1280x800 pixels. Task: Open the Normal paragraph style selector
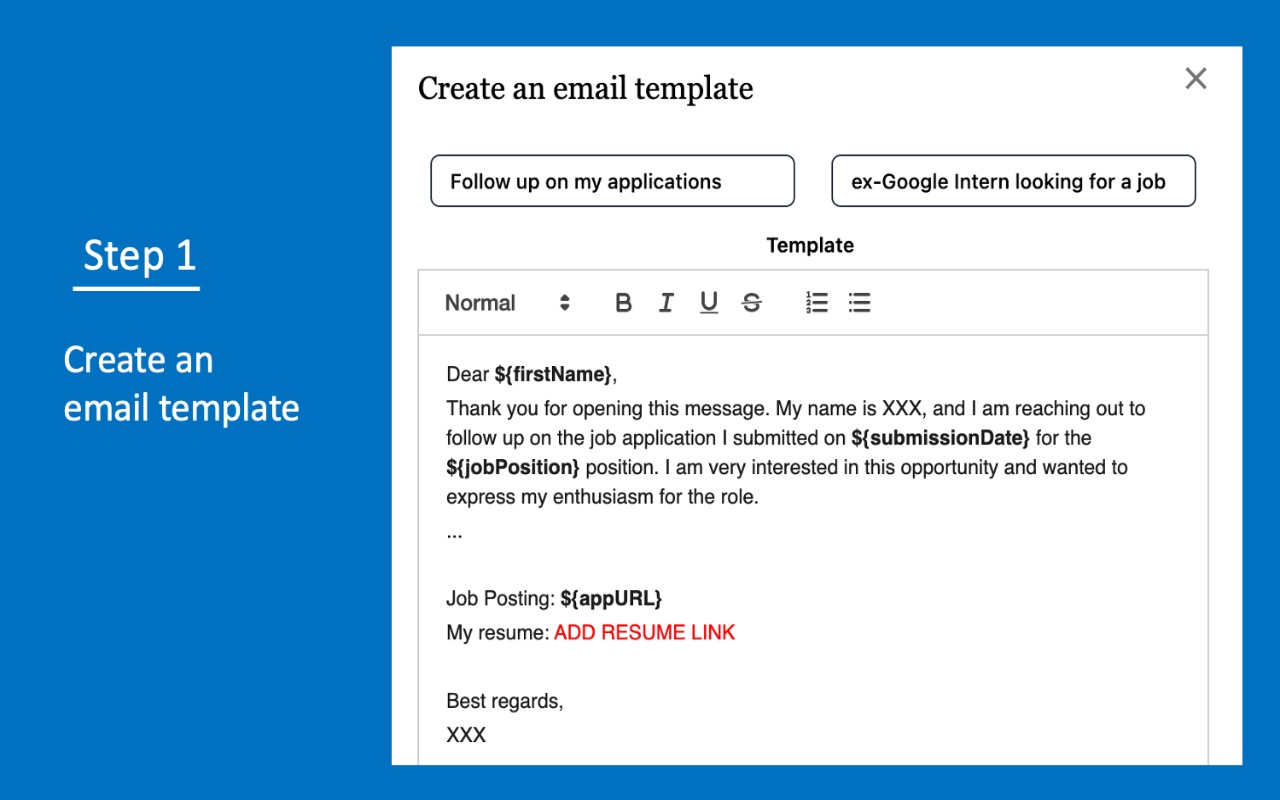click(x=480, y=302)
